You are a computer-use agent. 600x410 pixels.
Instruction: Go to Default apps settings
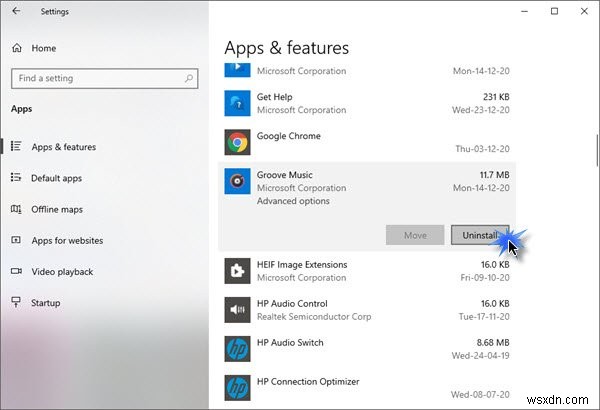point(56,178)
